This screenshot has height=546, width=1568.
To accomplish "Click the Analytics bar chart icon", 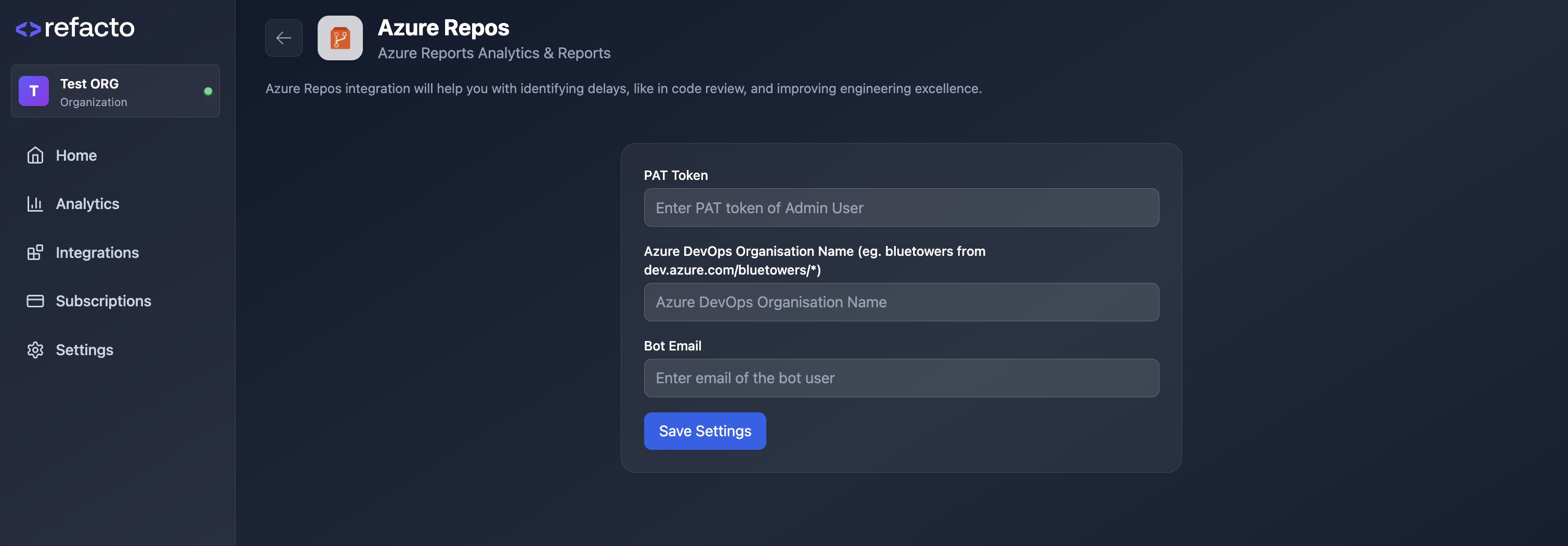I will [35, 204].
